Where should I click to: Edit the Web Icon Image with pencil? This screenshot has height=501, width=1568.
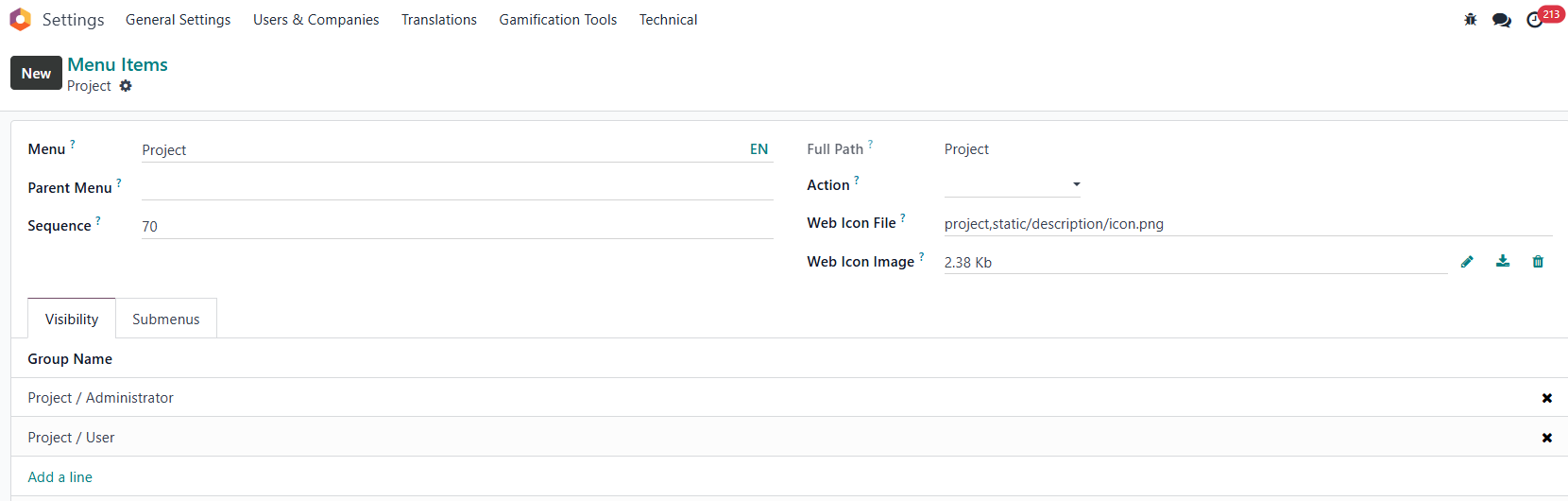coord(1467,262)
